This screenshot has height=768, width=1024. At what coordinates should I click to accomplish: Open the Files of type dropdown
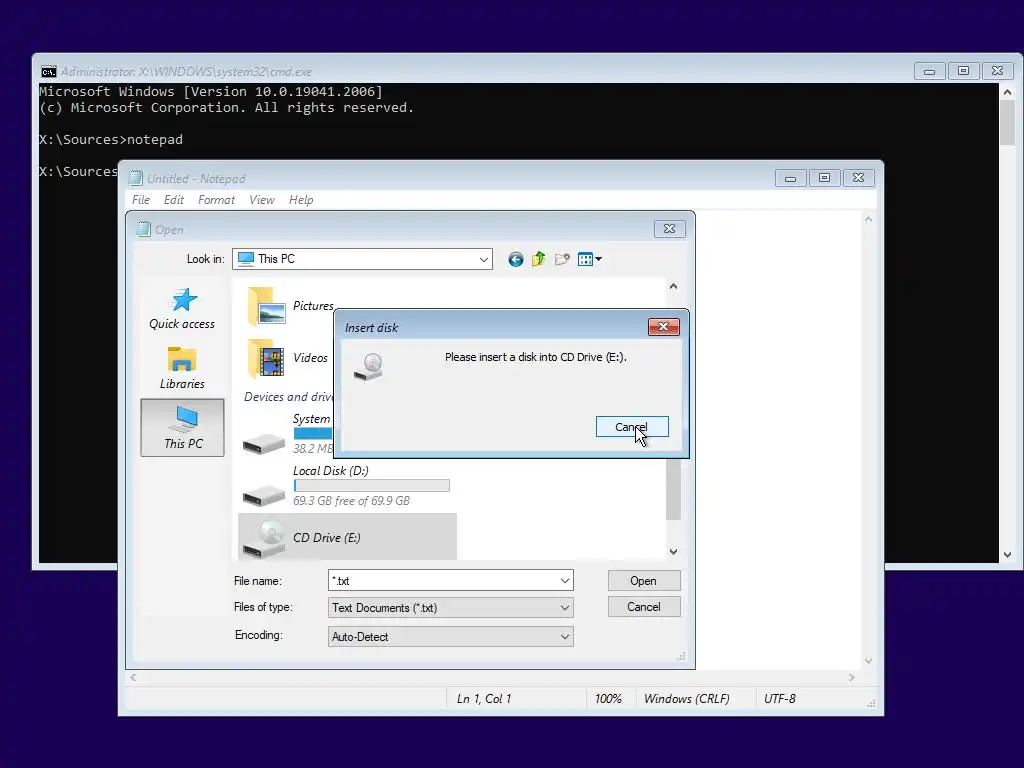[451, 608]
